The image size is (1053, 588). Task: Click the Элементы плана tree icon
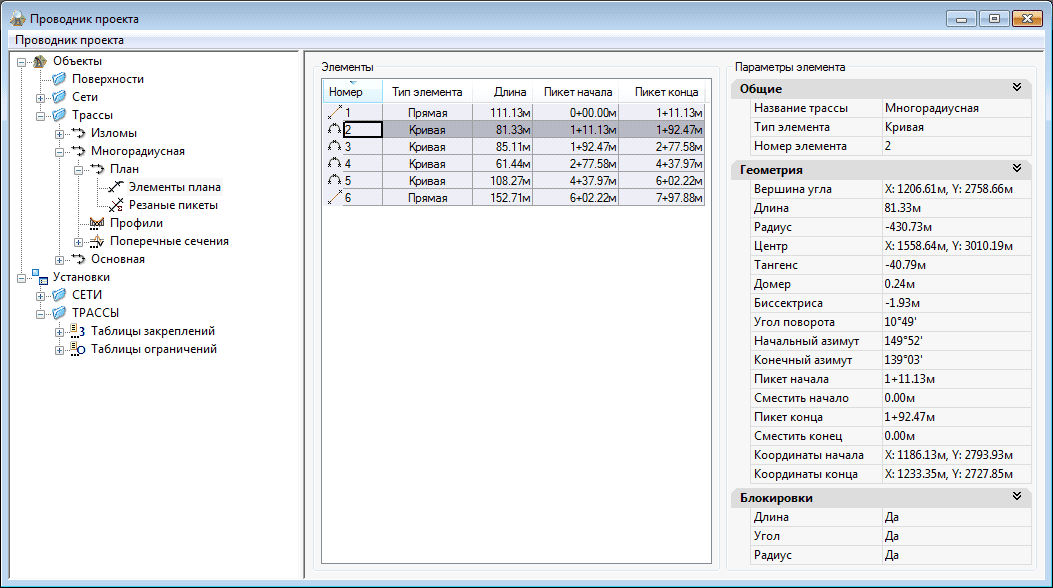(116, 187)
